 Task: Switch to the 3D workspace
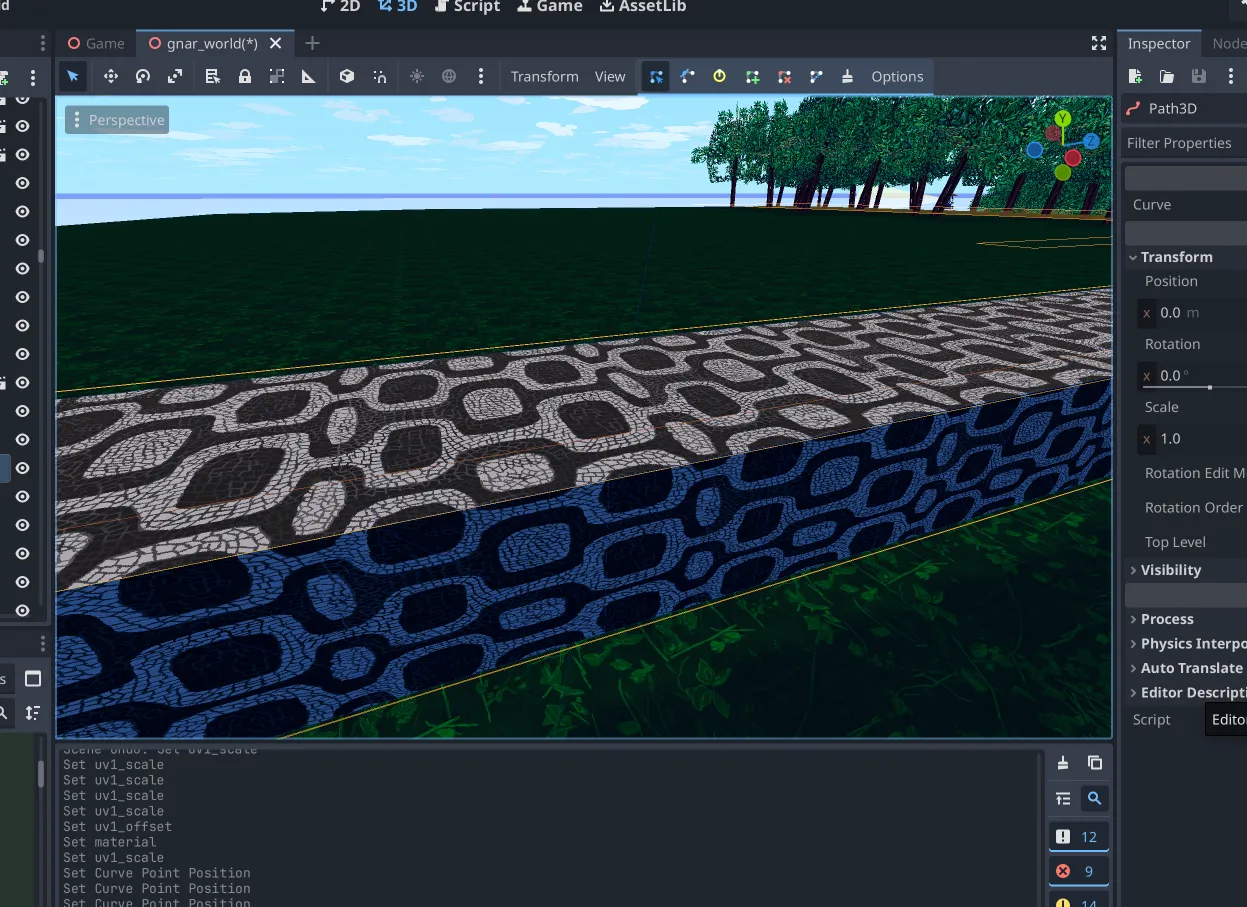point(398,6)
